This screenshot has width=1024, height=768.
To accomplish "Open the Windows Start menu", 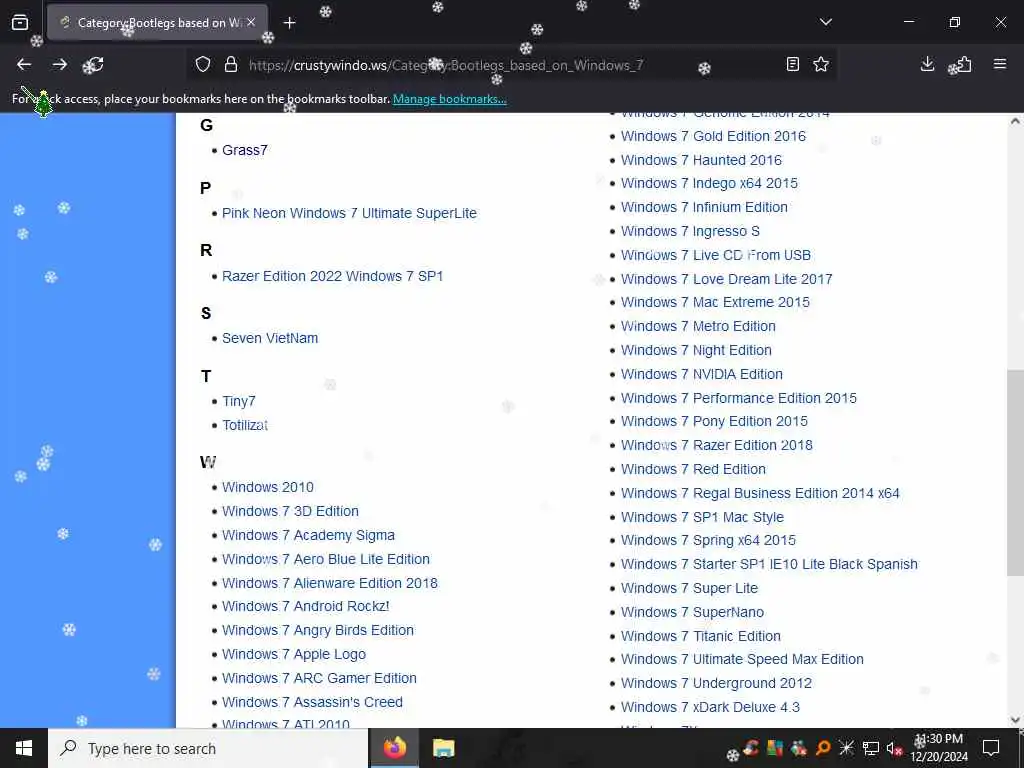I will click(24, 748).
